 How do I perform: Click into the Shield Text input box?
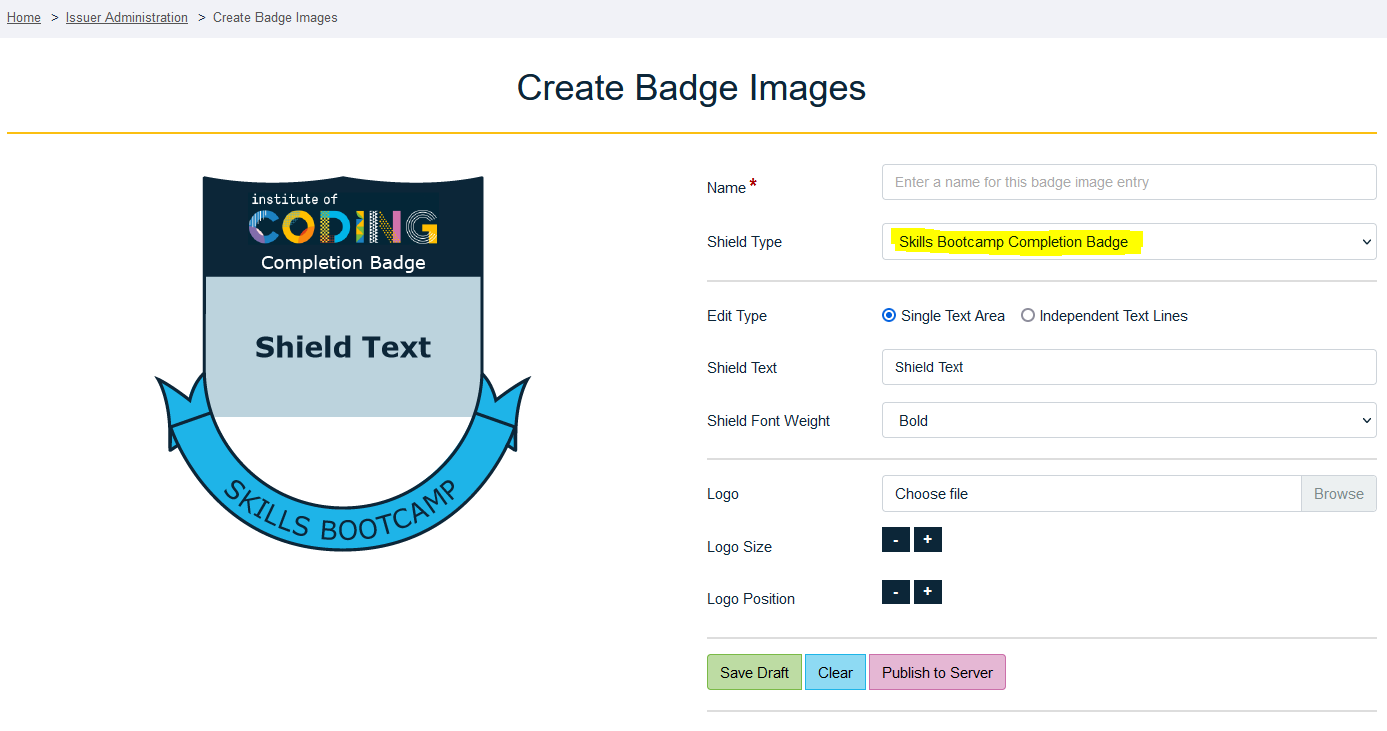point(1129,367)
